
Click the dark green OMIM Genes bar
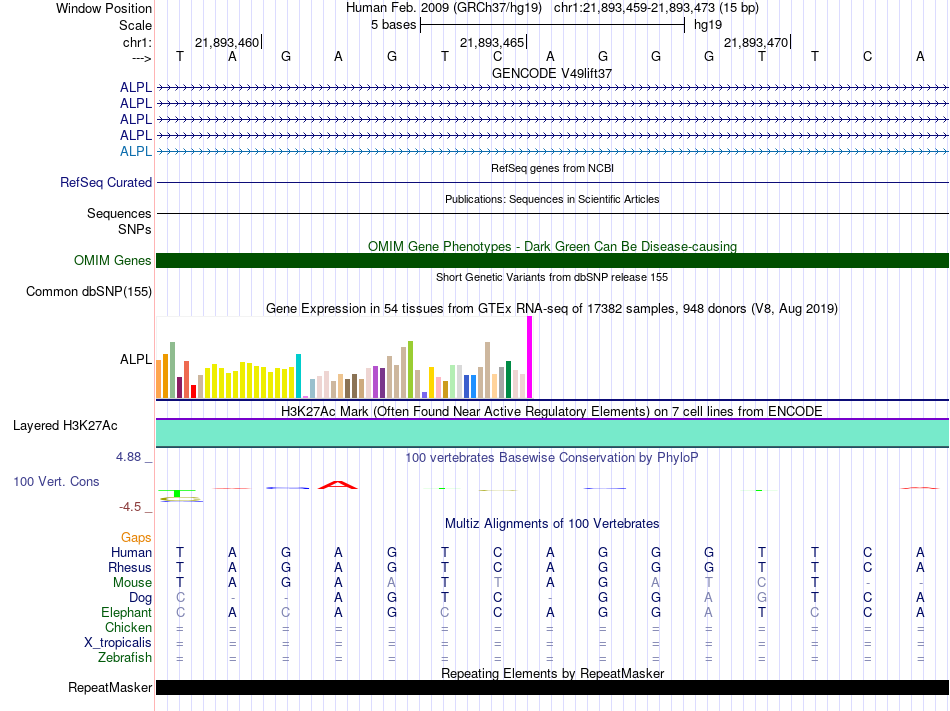(x=552, y=261)
